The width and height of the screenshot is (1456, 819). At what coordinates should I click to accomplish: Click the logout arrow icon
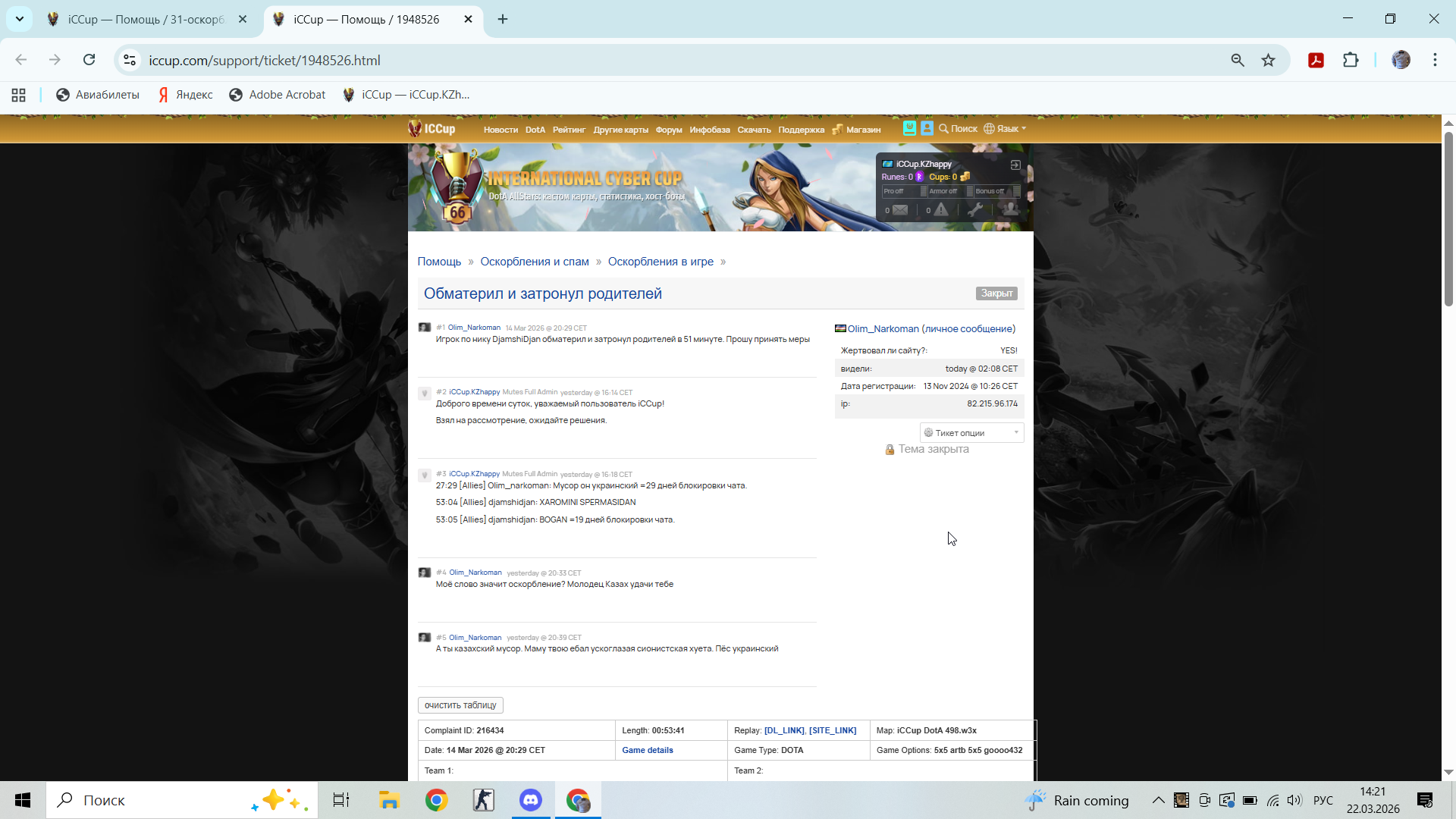[x=1015, y=165]
